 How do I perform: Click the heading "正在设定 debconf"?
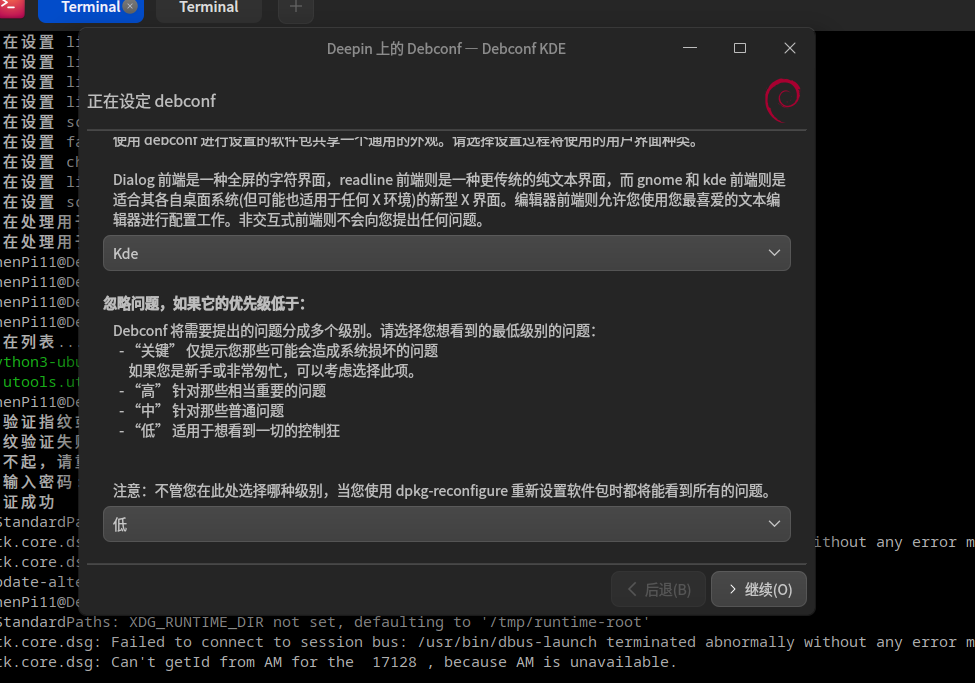[152, 101]
